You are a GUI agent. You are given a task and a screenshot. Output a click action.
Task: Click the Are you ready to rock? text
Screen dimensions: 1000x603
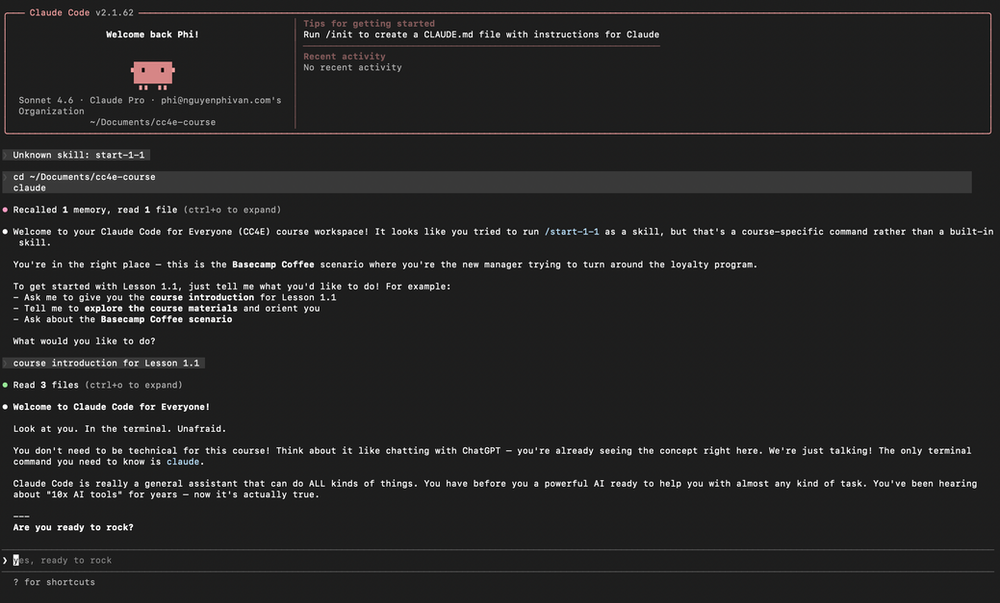pyautogui.click(x=73, y=527)
